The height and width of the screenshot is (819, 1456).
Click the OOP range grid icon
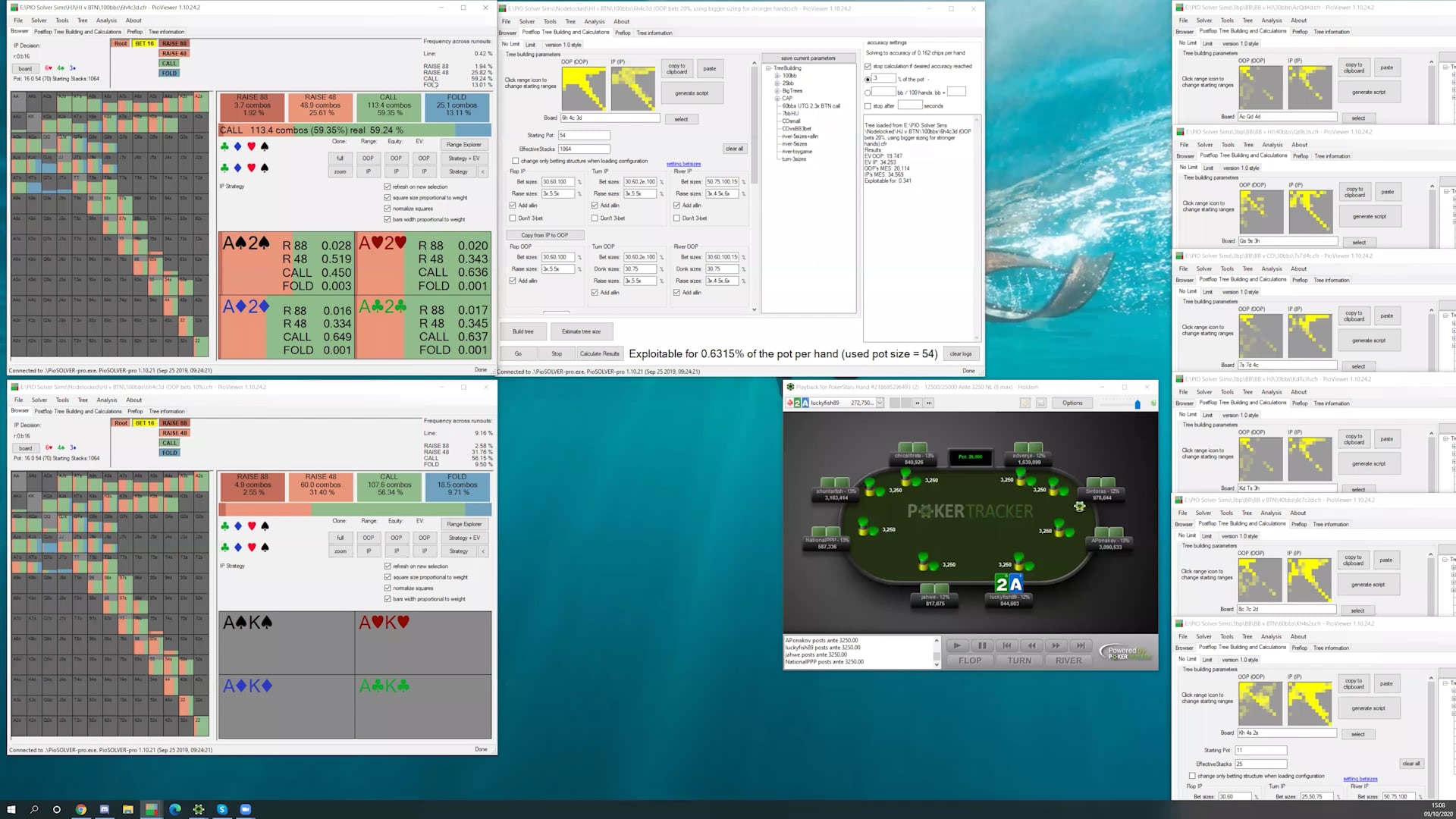[x=583, y=89]
